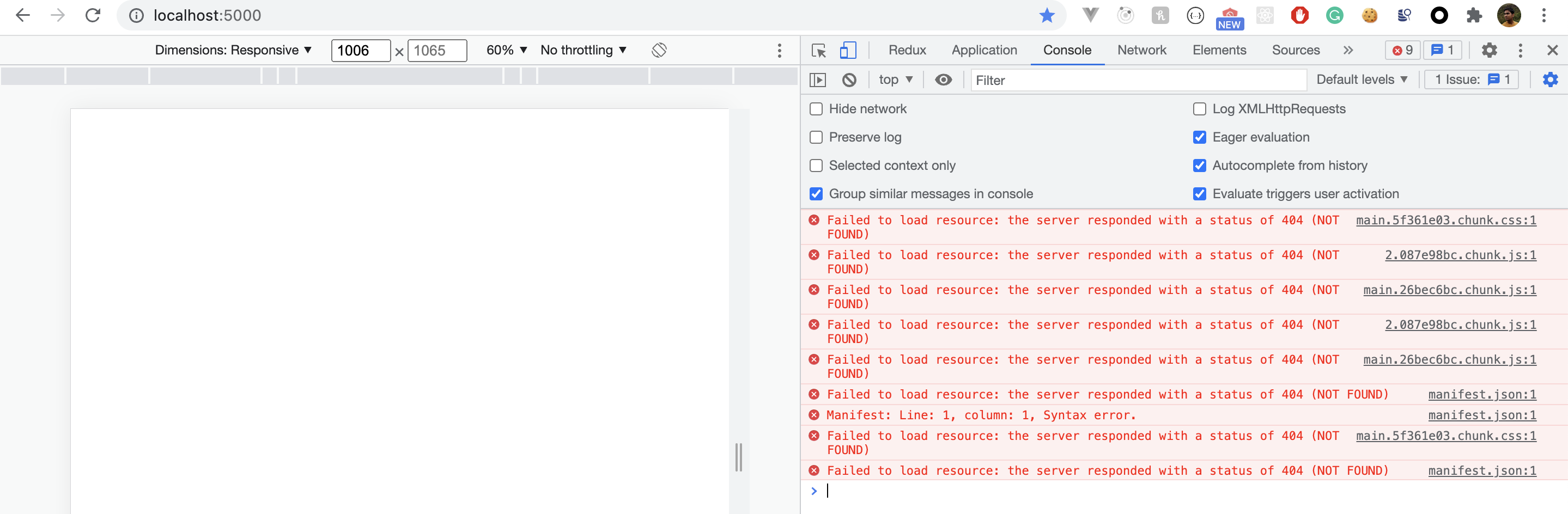
Task: Click the console Filter input field
Action: tap(1138, 80)
